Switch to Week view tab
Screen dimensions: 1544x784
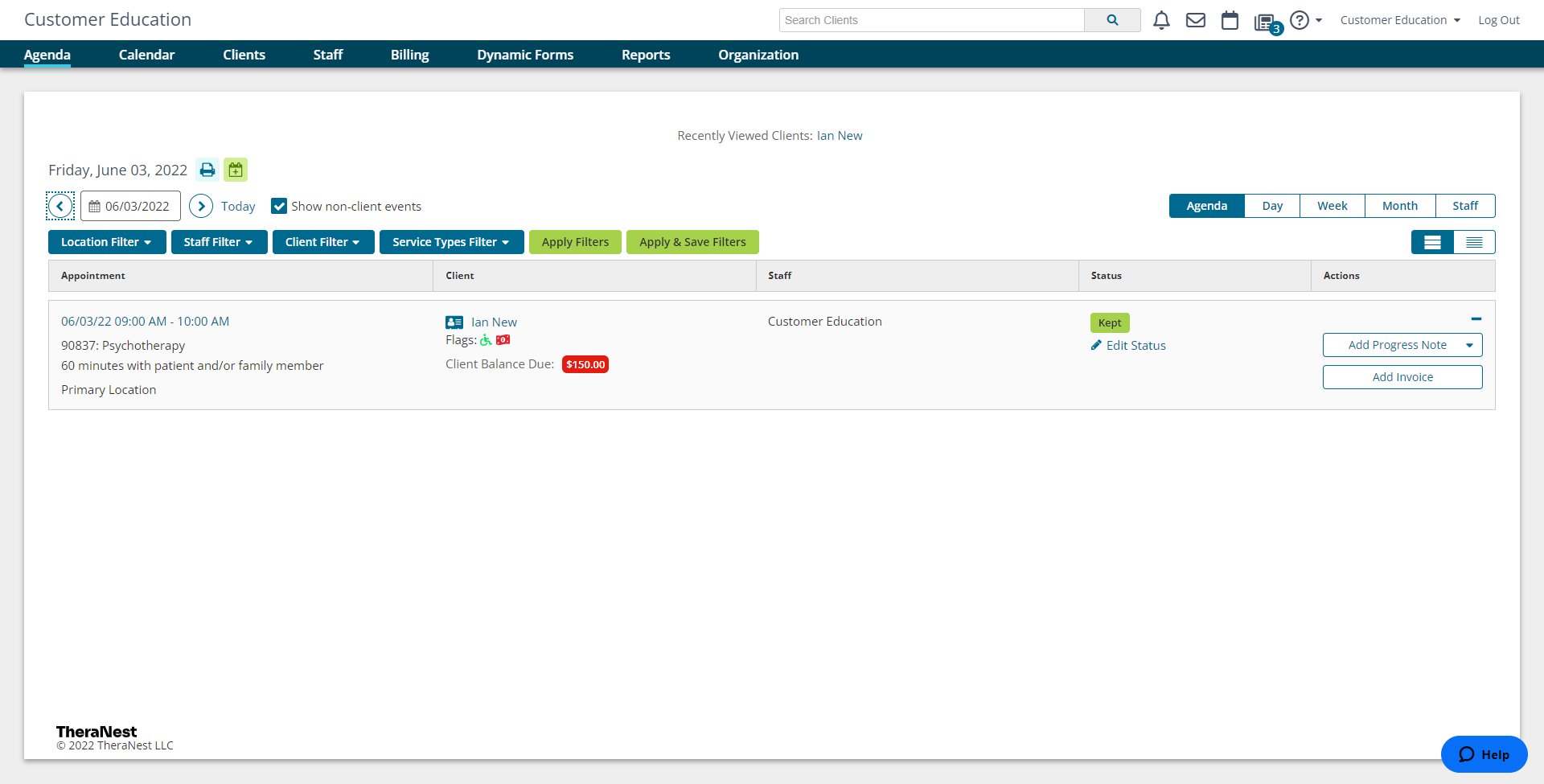1333,206
